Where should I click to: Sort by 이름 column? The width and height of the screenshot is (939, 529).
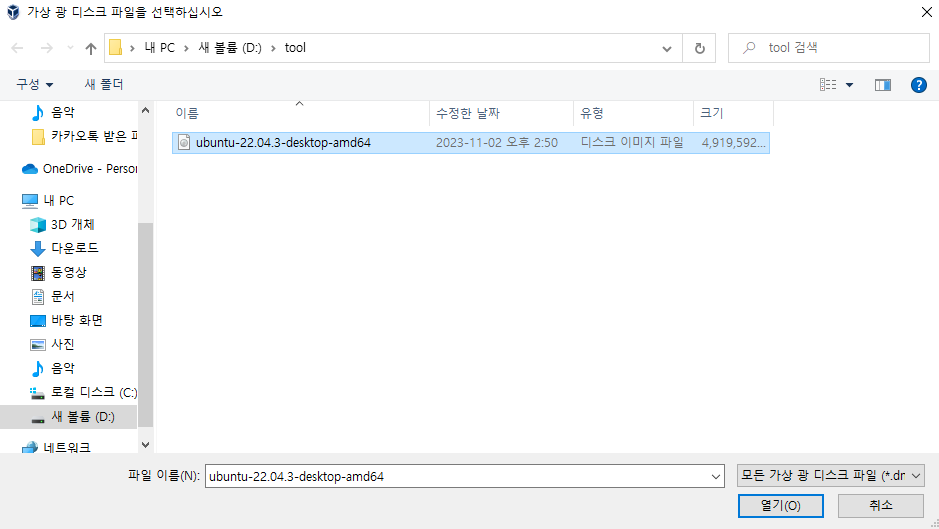[300, 113]
